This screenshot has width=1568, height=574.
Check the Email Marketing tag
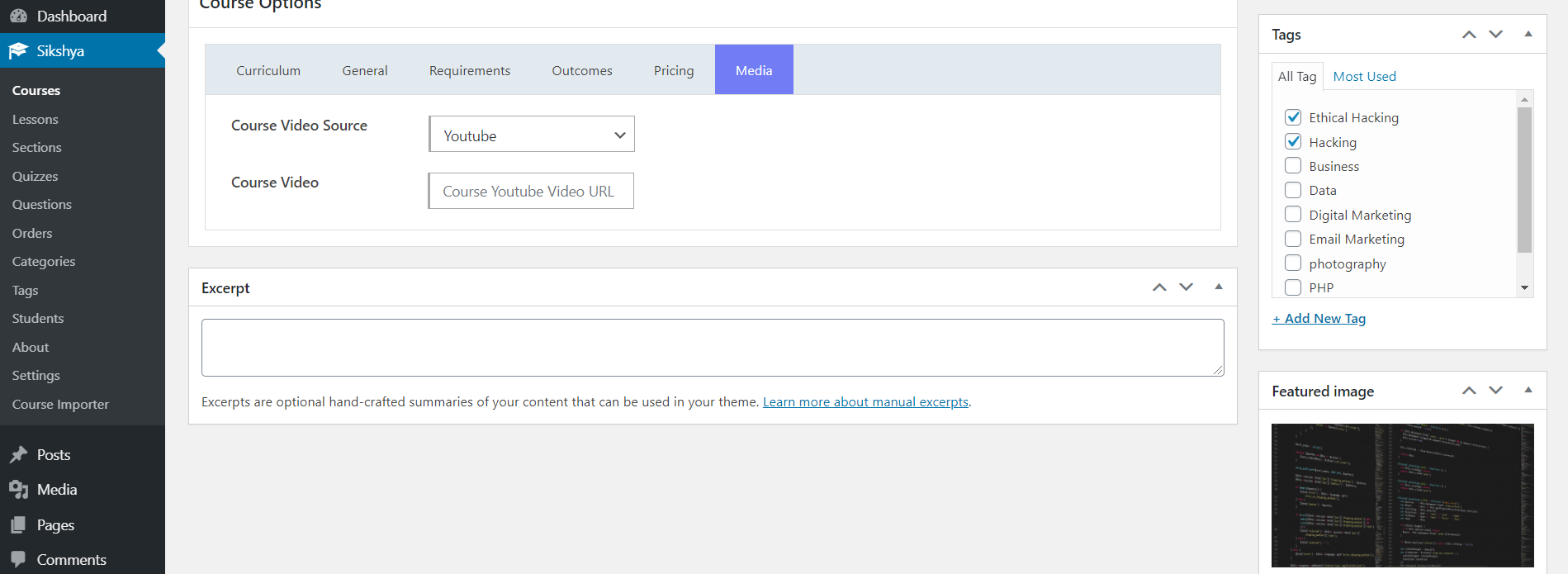[1293, 239]
